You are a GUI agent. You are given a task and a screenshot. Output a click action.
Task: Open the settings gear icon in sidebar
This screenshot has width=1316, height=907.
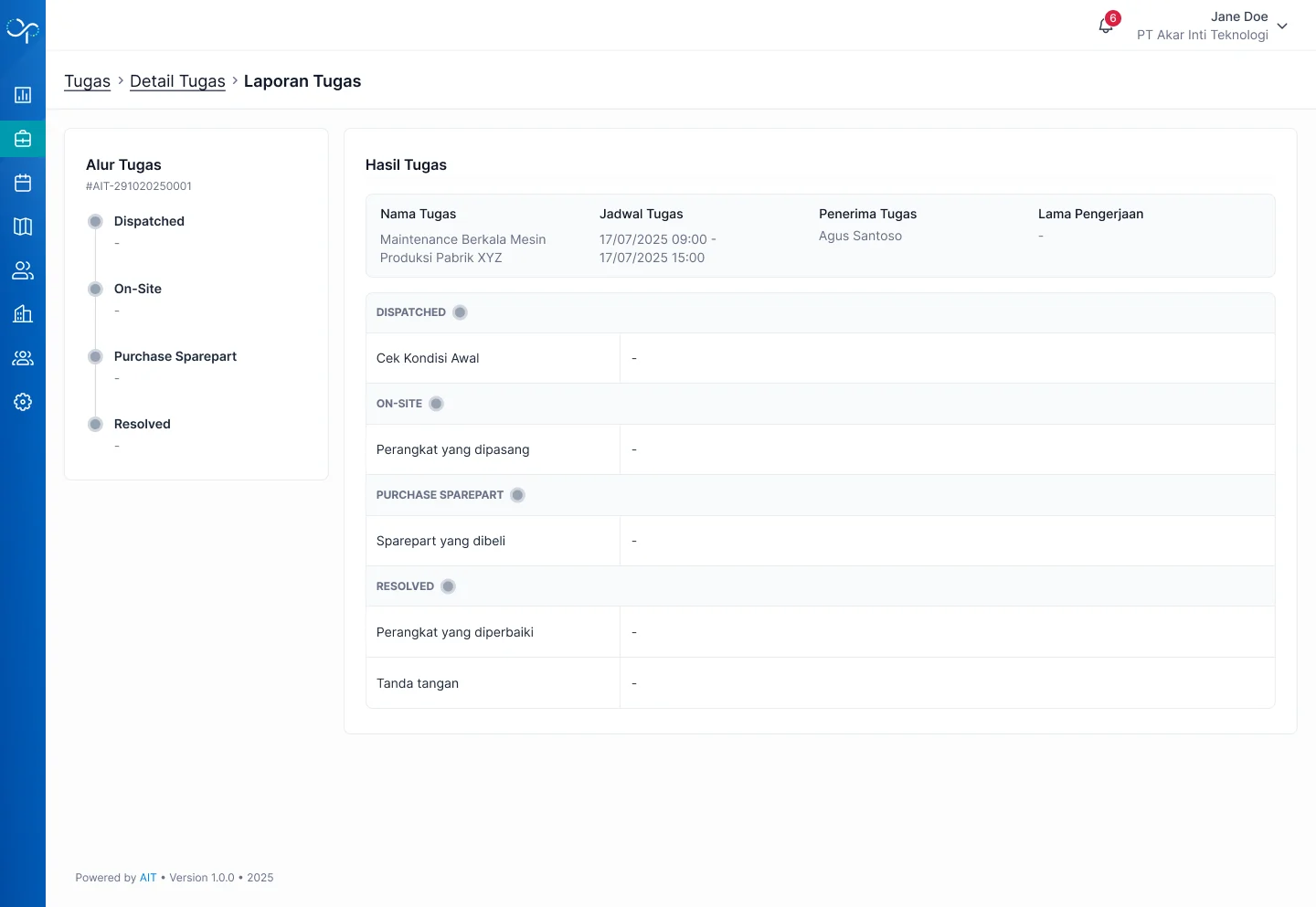click(x=23, y=402)
